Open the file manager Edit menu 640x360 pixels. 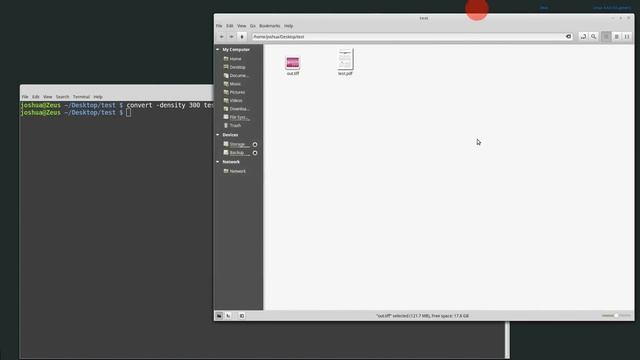(x=230, y=26)
